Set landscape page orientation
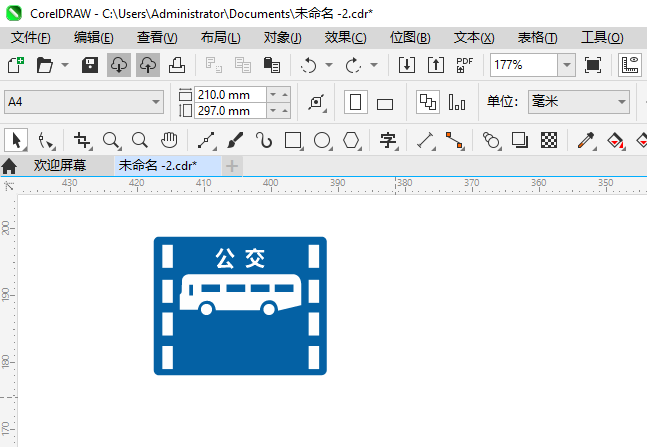 [385, 103]
